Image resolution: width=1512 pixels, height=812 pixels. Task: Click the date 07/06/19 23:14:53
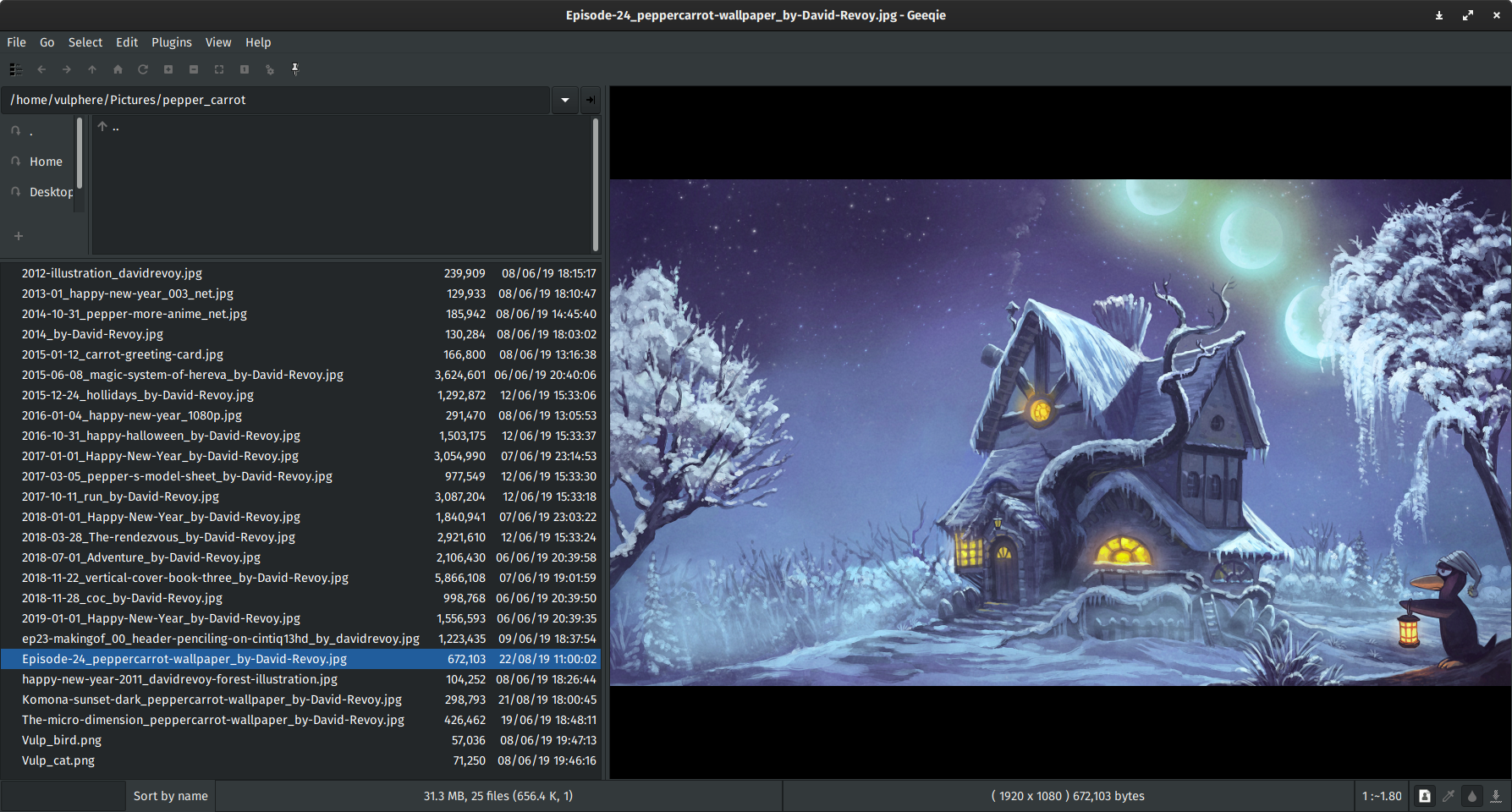point(548,456)
